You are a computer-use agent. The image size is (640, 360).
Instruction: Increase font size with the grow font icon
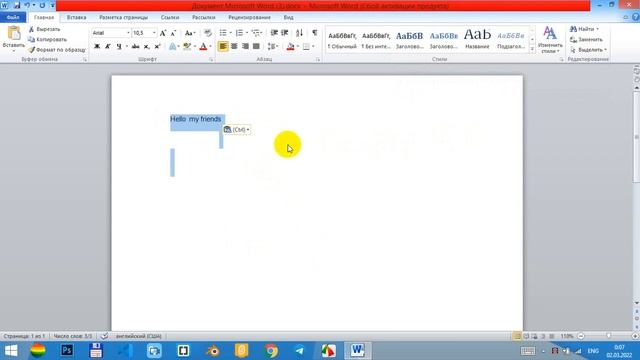click(x=163, y=33)
